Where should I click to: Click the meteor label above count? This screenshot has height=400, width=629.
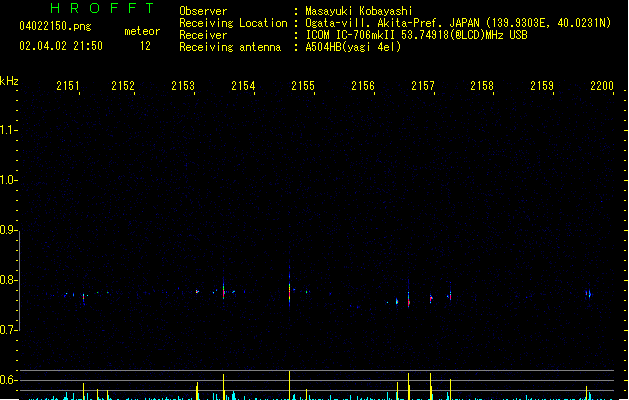(x=142, y=31)
